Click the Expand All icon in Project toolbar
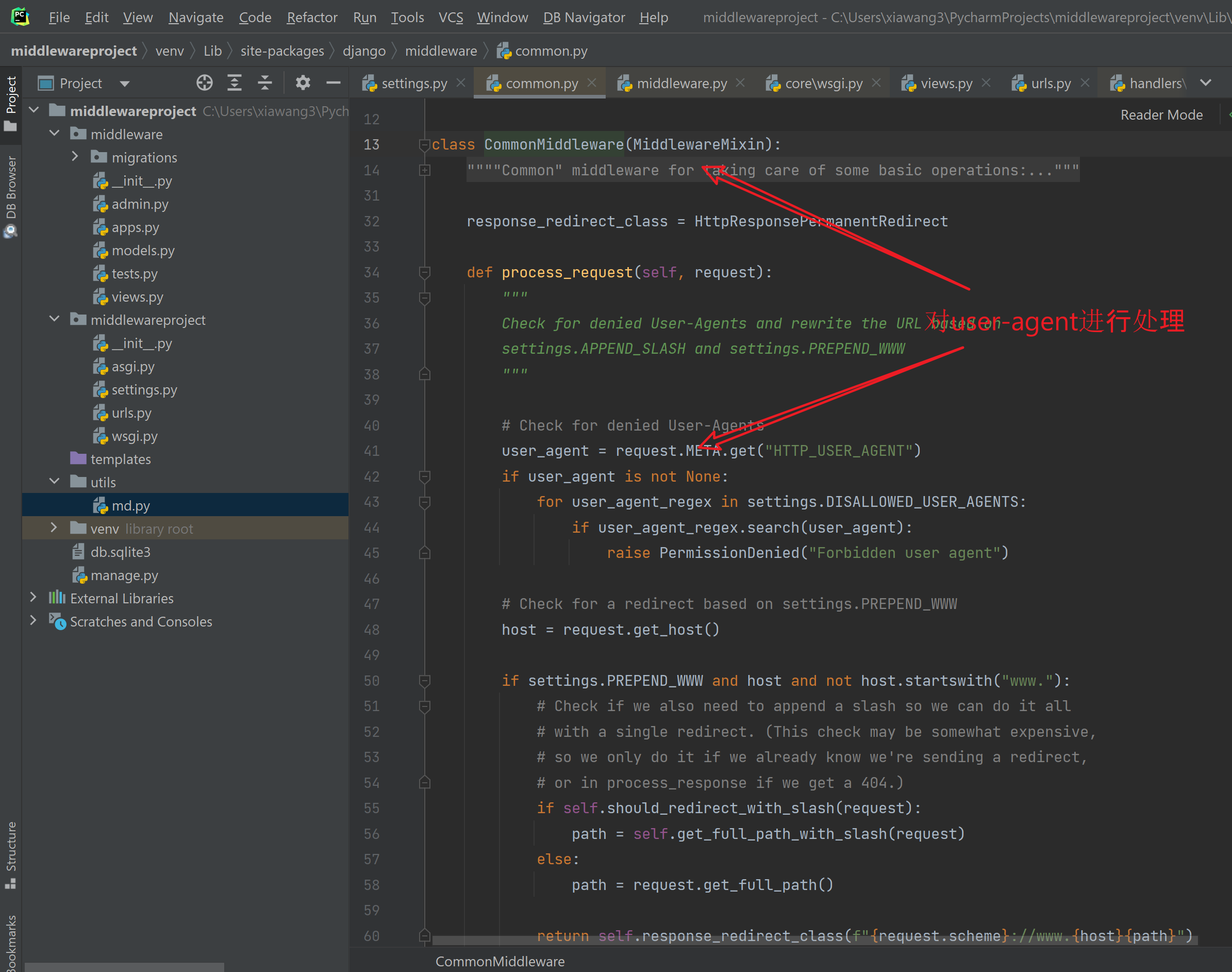This screenshot has width=1232, height=972. coord(235,83)
